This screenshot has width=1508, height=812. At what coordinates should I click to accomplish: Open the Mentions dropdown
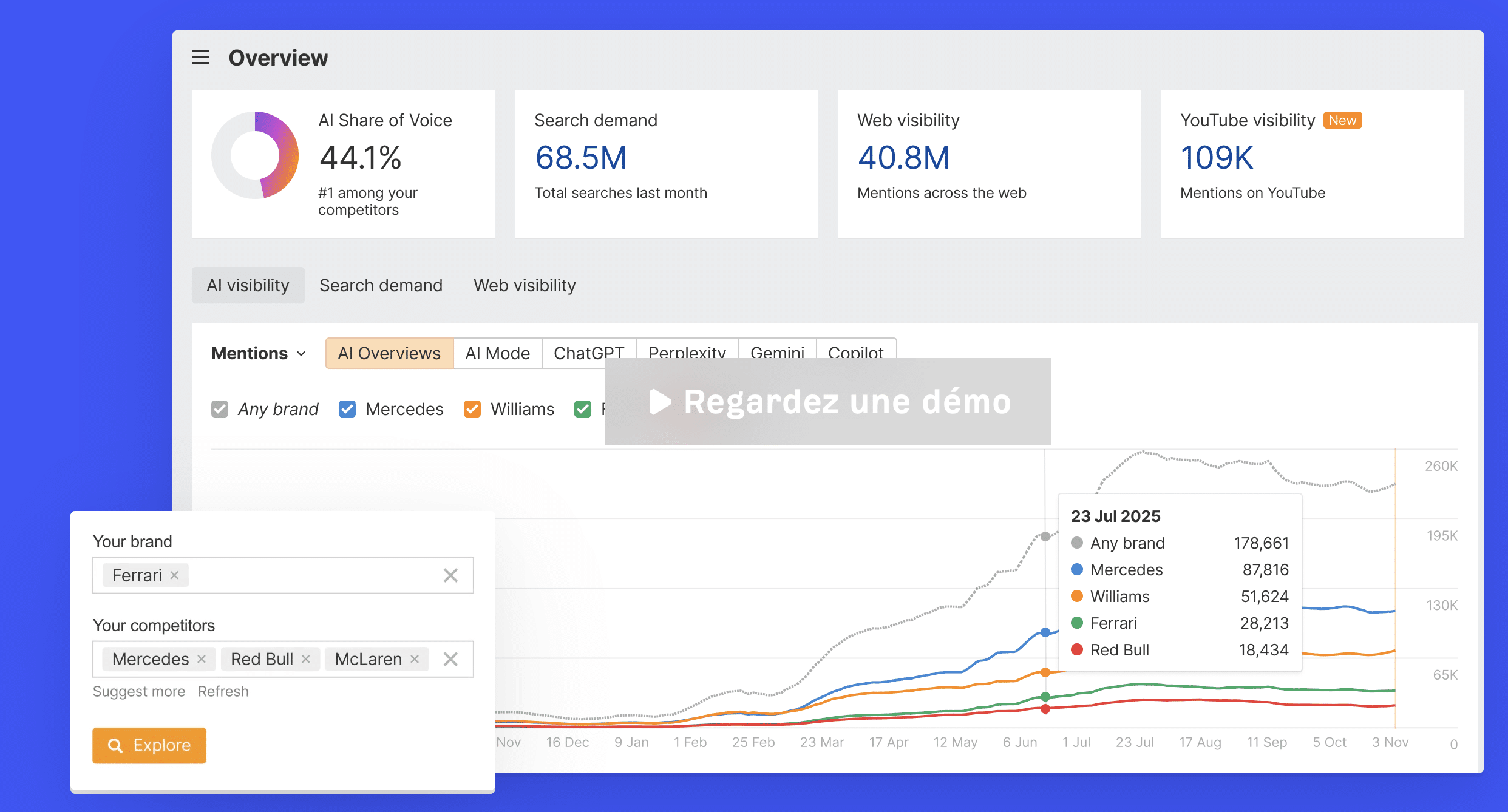point(258,353)
